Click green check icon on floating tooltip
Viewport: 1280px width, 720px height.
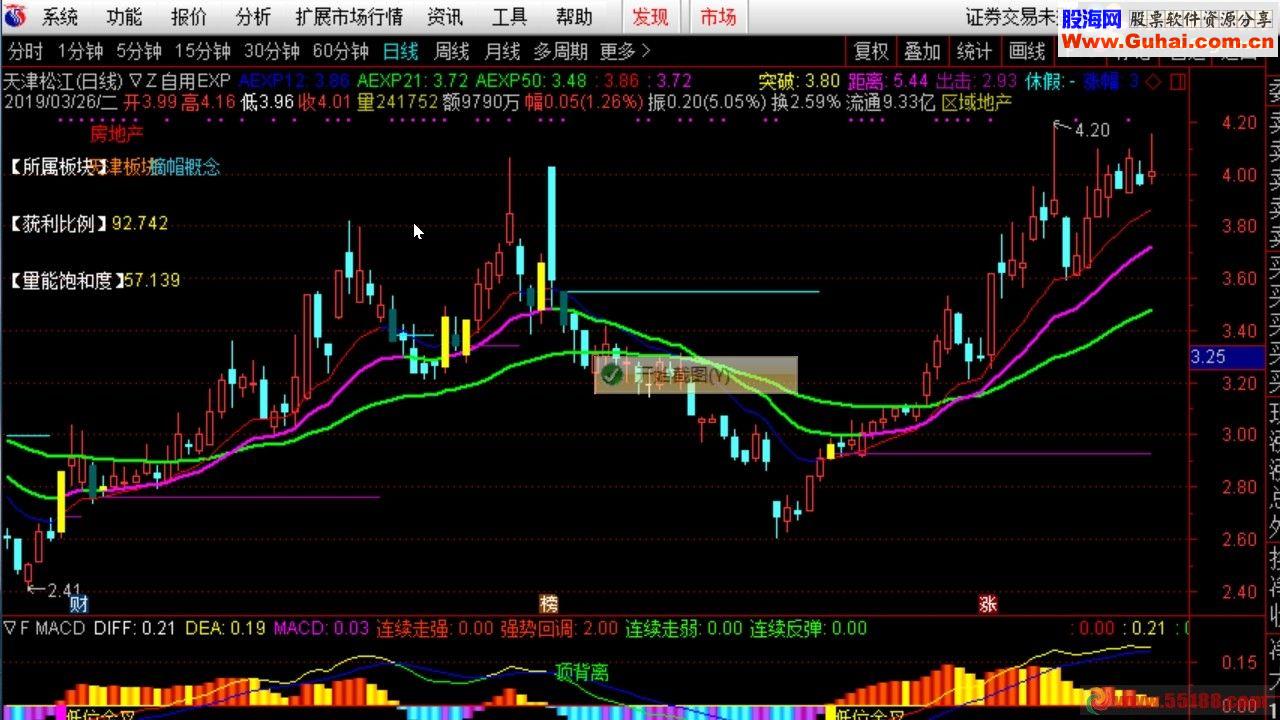tap(611, 375)
